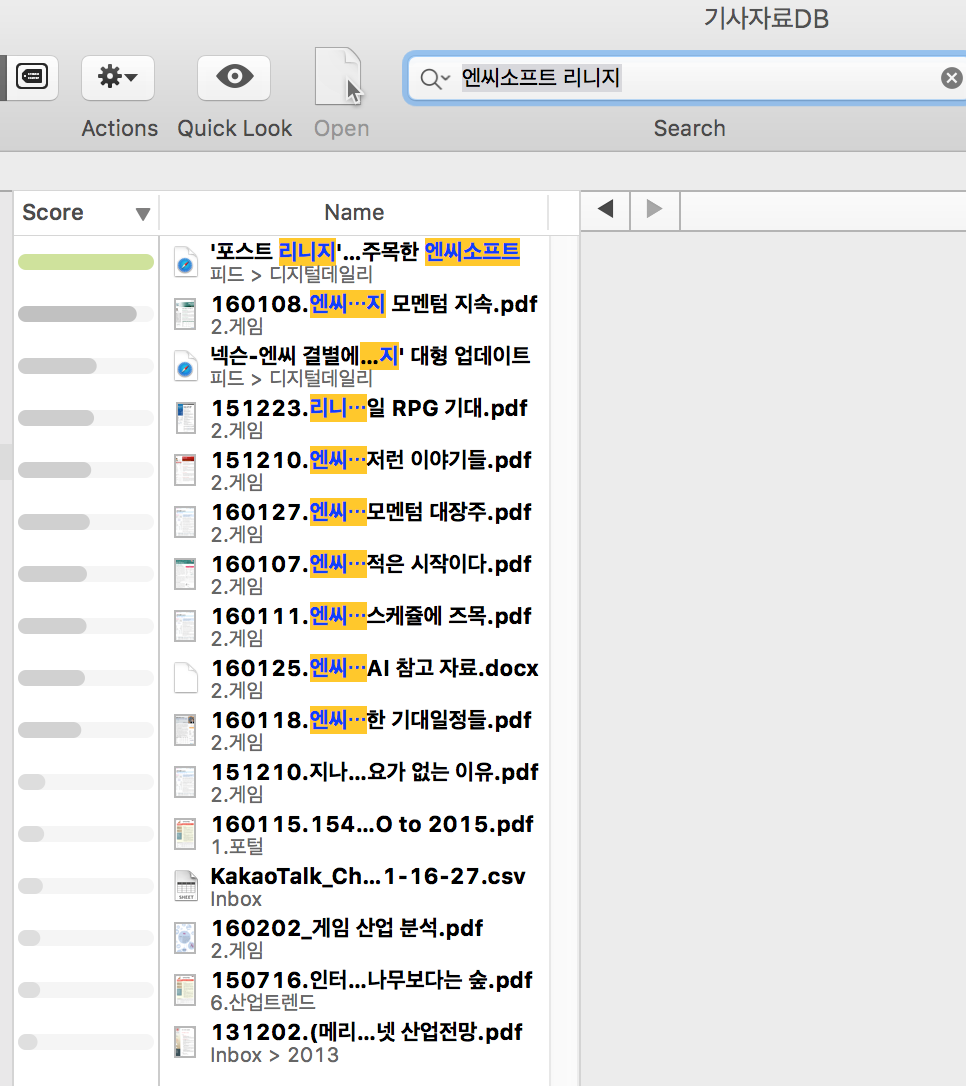This screenshot has height=1086, width=966.
Task: Click Safari web icon of '포스트 리니지' result
Action: (x=185, y=263)
